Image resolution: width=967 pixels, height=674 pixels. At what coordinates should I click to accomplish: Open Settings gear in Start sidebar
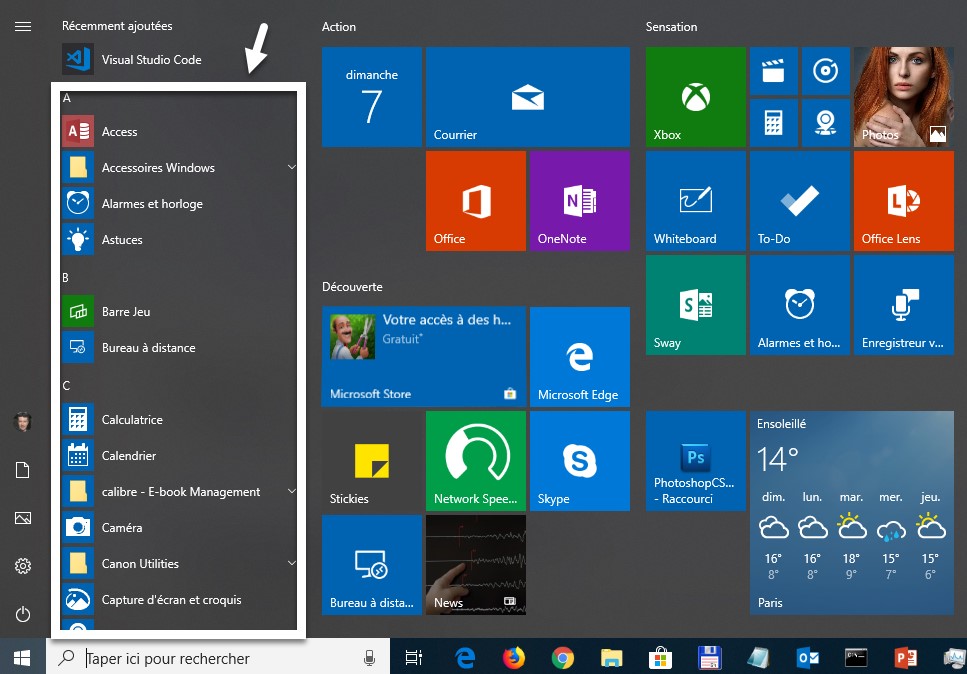click(23, 567)
